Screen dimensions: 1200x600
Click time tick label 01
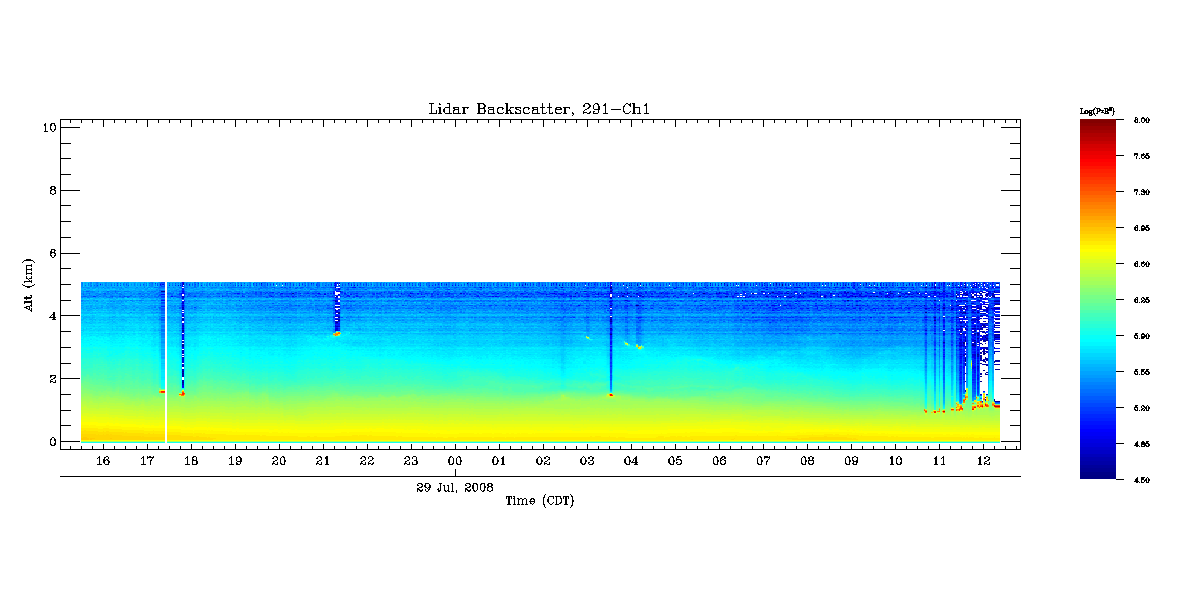tap(499, 461)
